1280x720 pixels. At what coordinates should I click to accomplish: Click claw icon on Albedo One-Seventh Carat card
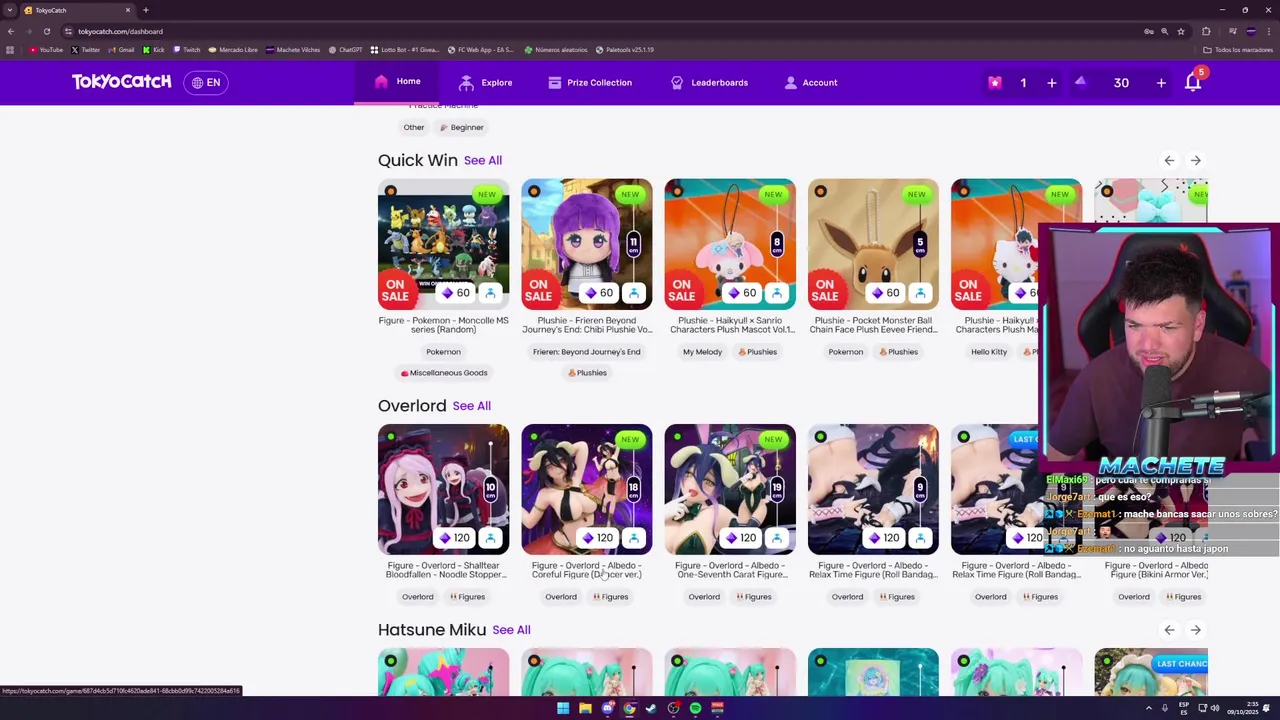click(x=776, y=538)
